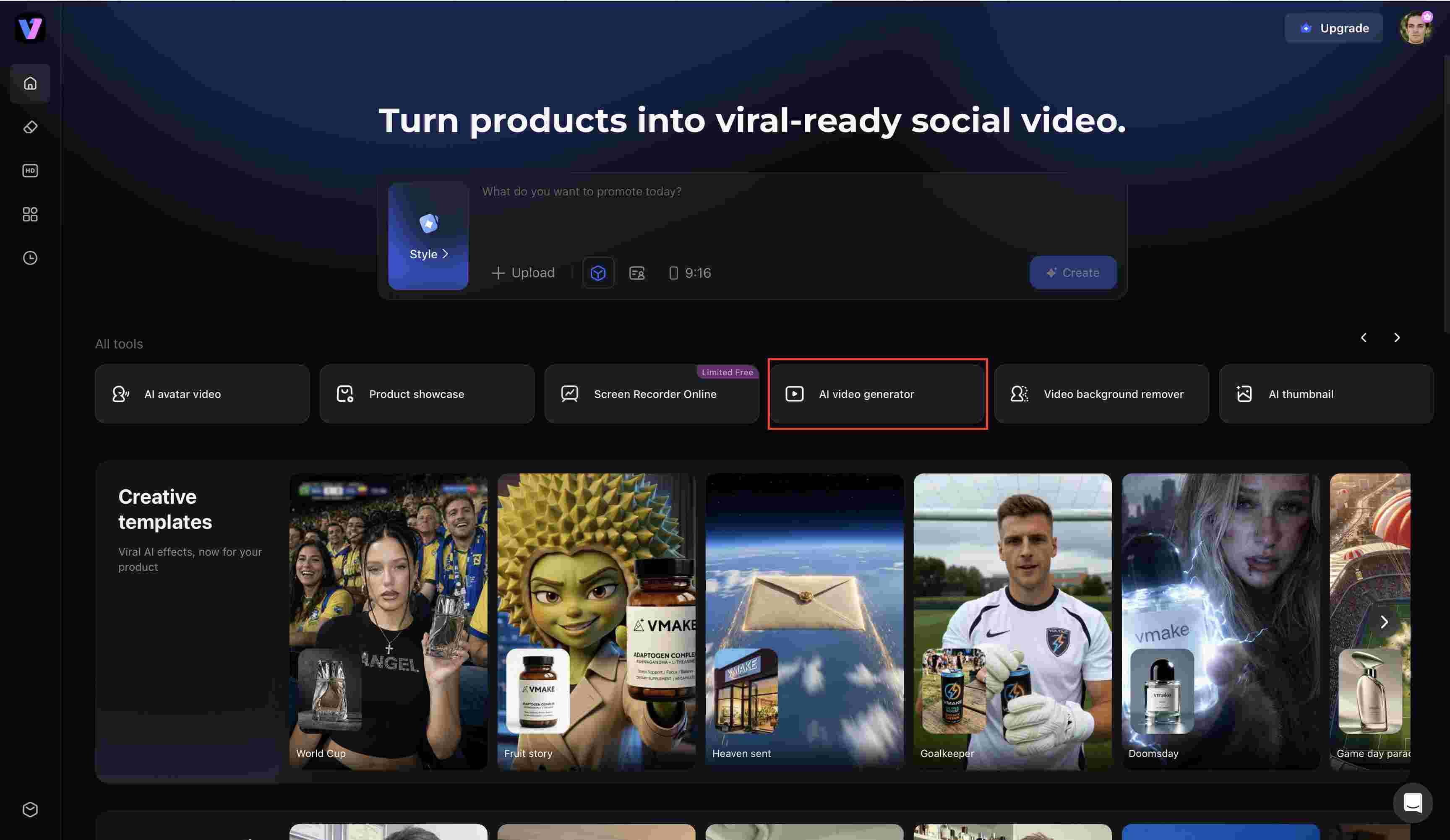Viewport: 1450px width, 840px height.
Task: Select the eraser tool sidebar icon
Action: pos(30,127)
